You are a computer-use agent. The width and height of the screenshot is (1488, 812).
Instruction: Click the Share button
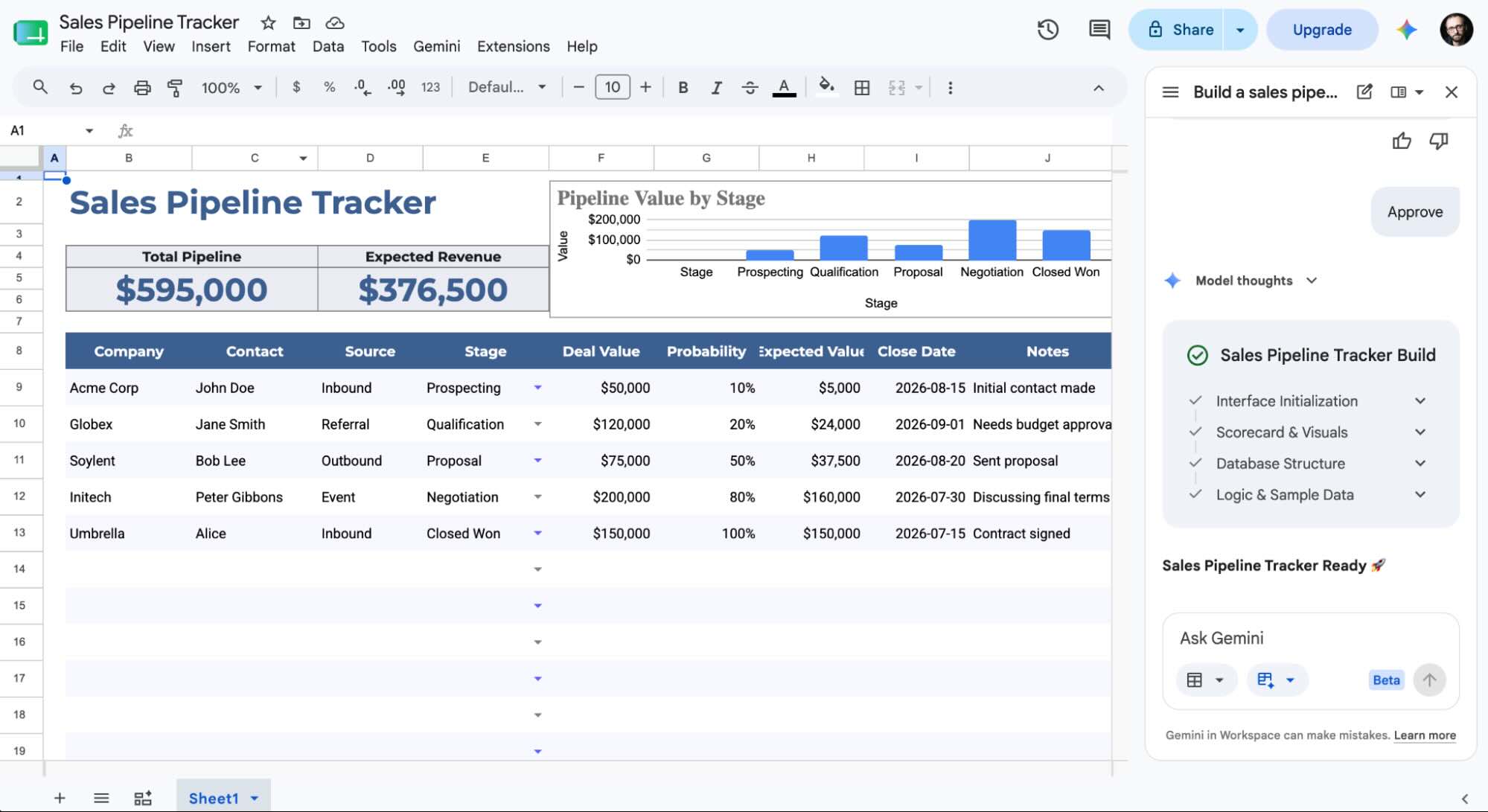[x=1176, y=30]
